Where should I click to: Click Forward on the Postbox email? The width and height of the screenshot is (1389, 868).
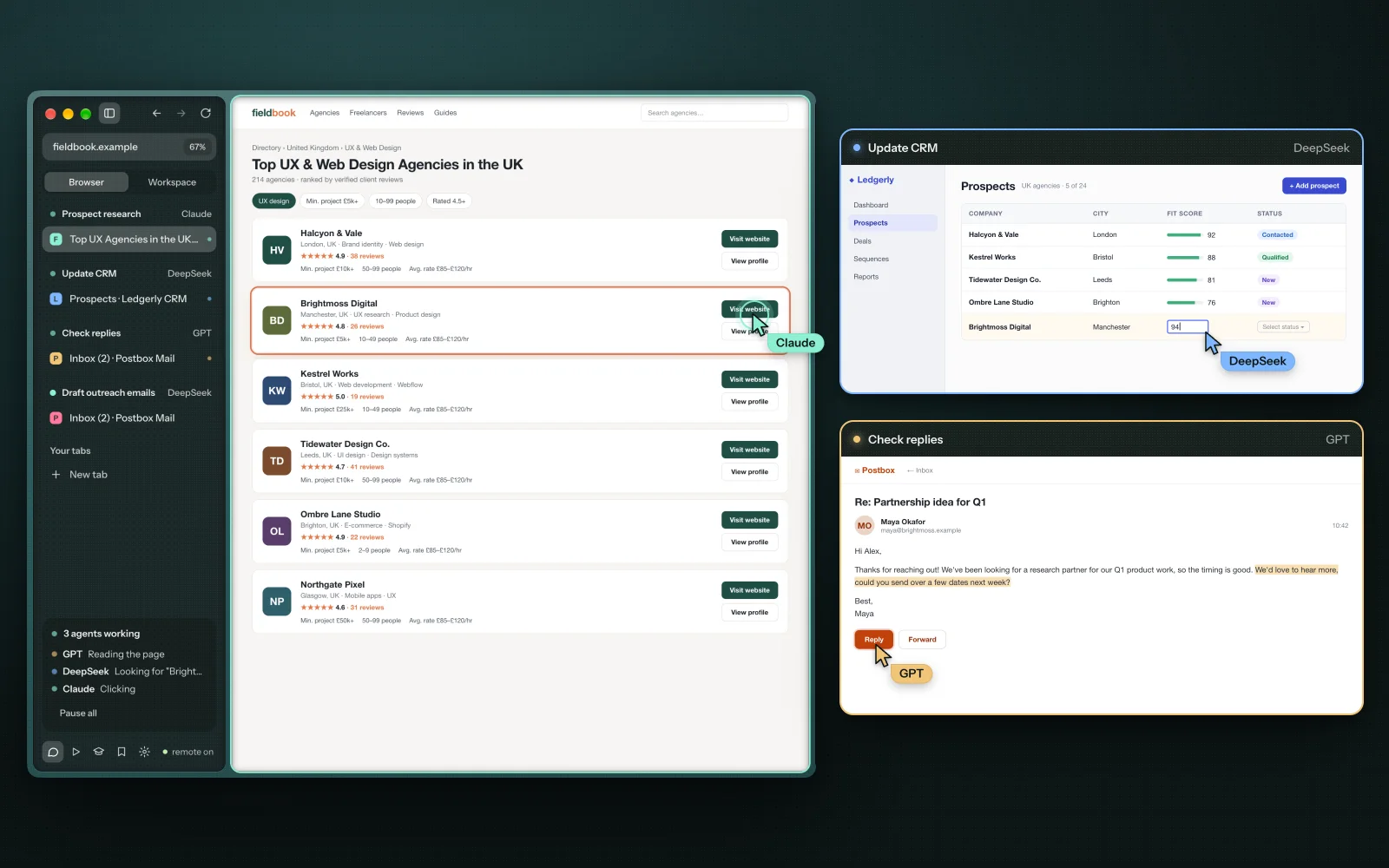coord(922,640)
